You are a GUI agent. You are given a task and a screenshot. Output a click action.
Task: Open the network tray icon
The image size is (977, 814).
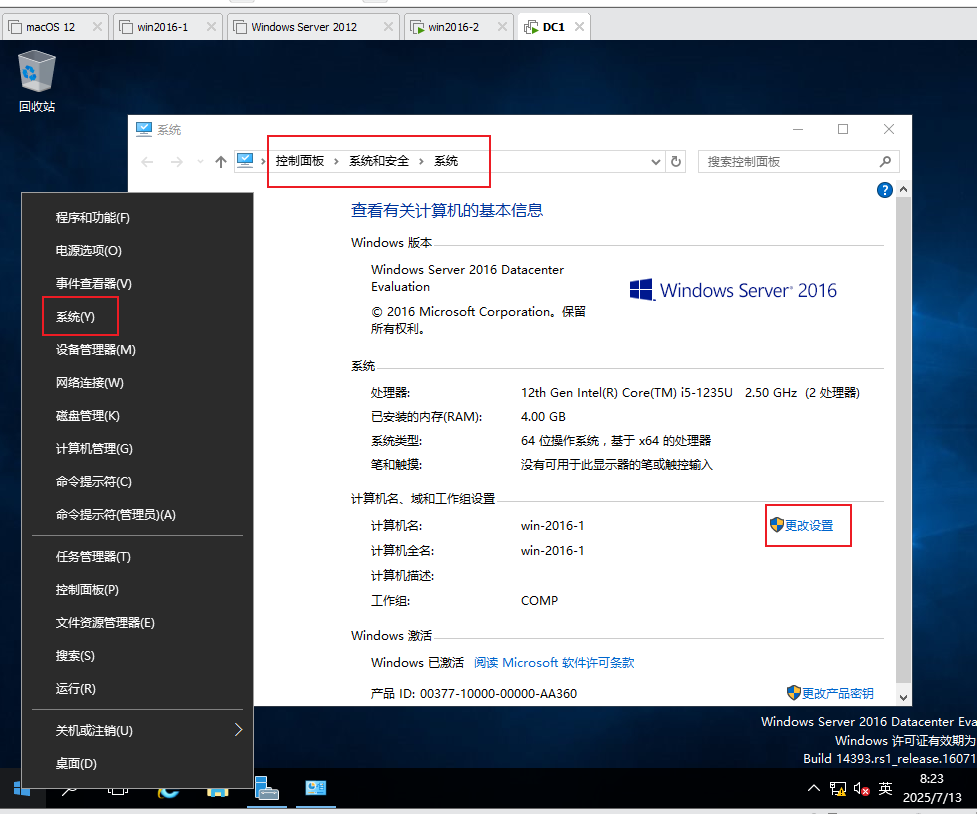[838, 788]
